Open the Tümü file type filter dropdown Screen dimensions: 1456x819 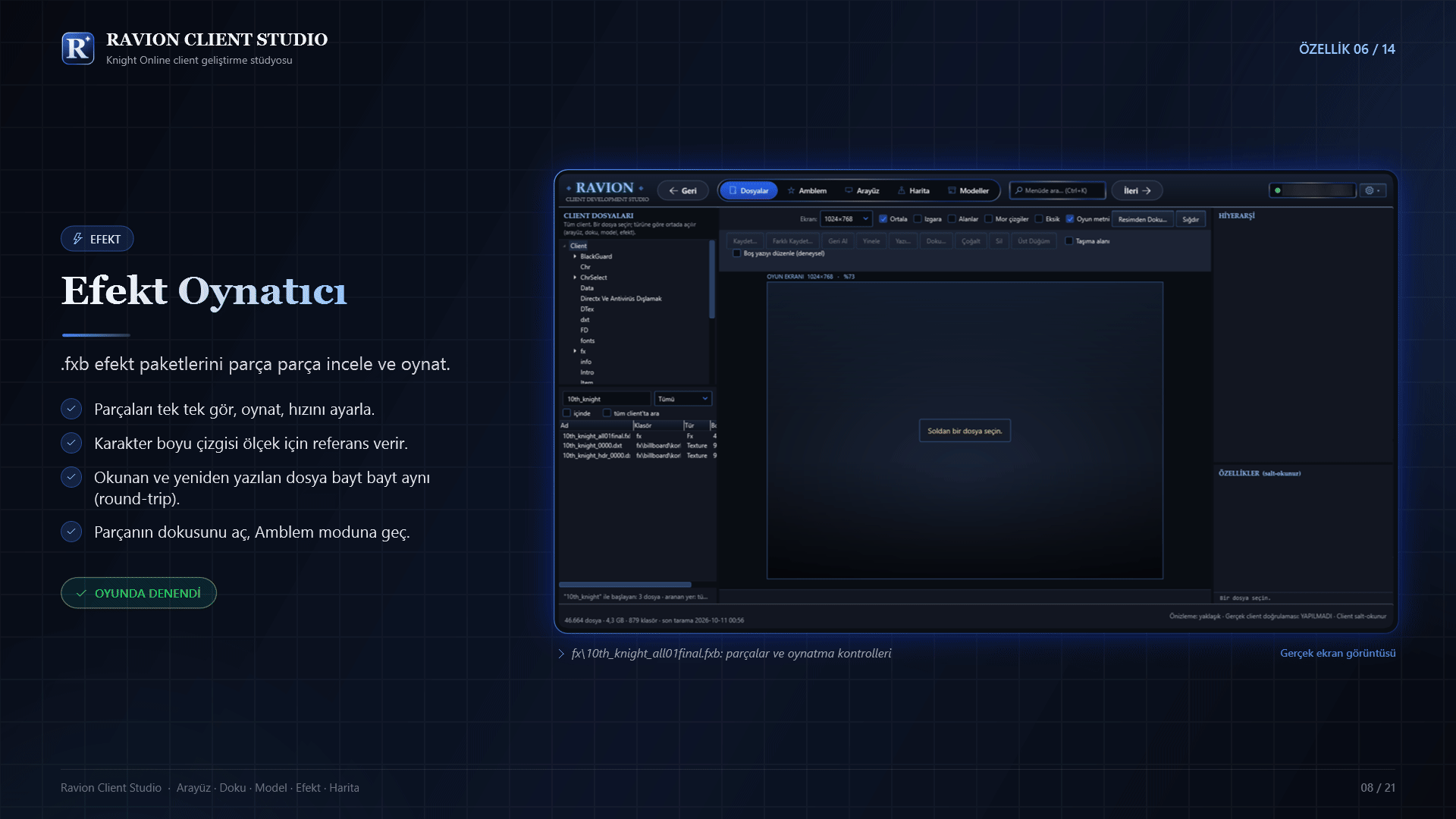(682, 399)
